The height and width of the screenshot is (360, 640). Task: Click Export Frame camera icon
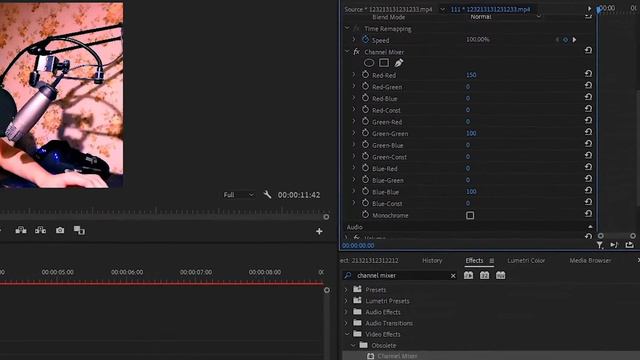[x=60, y=230]
